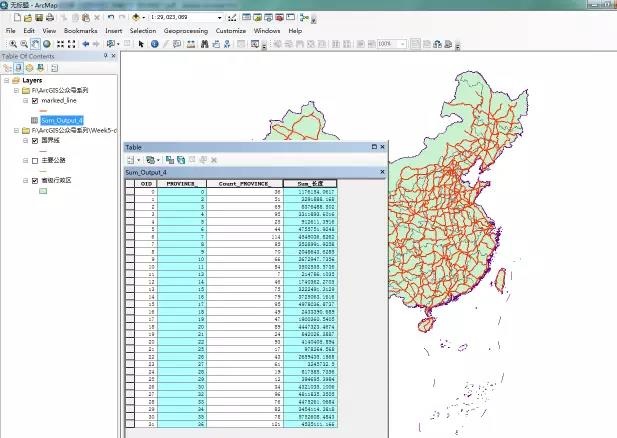Collapse the marked_line layer expander
Viewport: 617px width, 438px height.
pyautogui.click(x=26, y=101)
